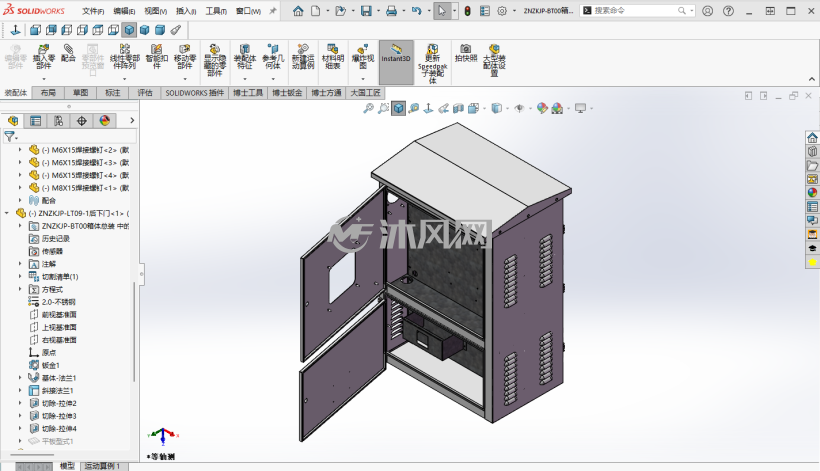Click the Undo arrow icon
This screenshot has width=820, height=471.
[x=416, y=10]
